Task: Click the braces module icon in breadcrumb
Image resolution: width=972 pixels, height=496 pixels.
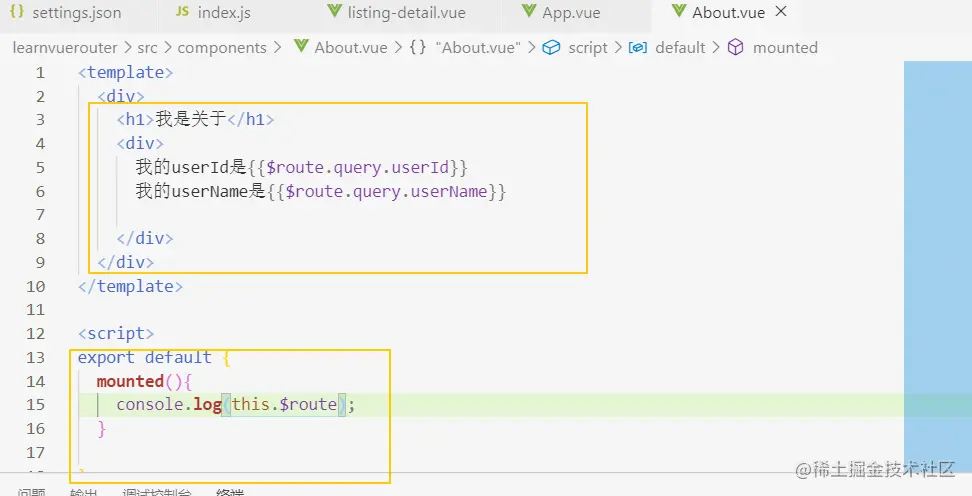Action: click(418, 47)
